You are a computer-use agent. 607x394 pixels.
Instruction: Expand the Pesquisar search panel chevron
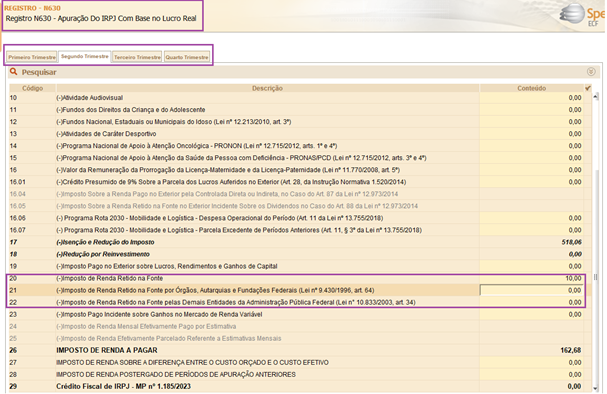click(x=591, y=72)
